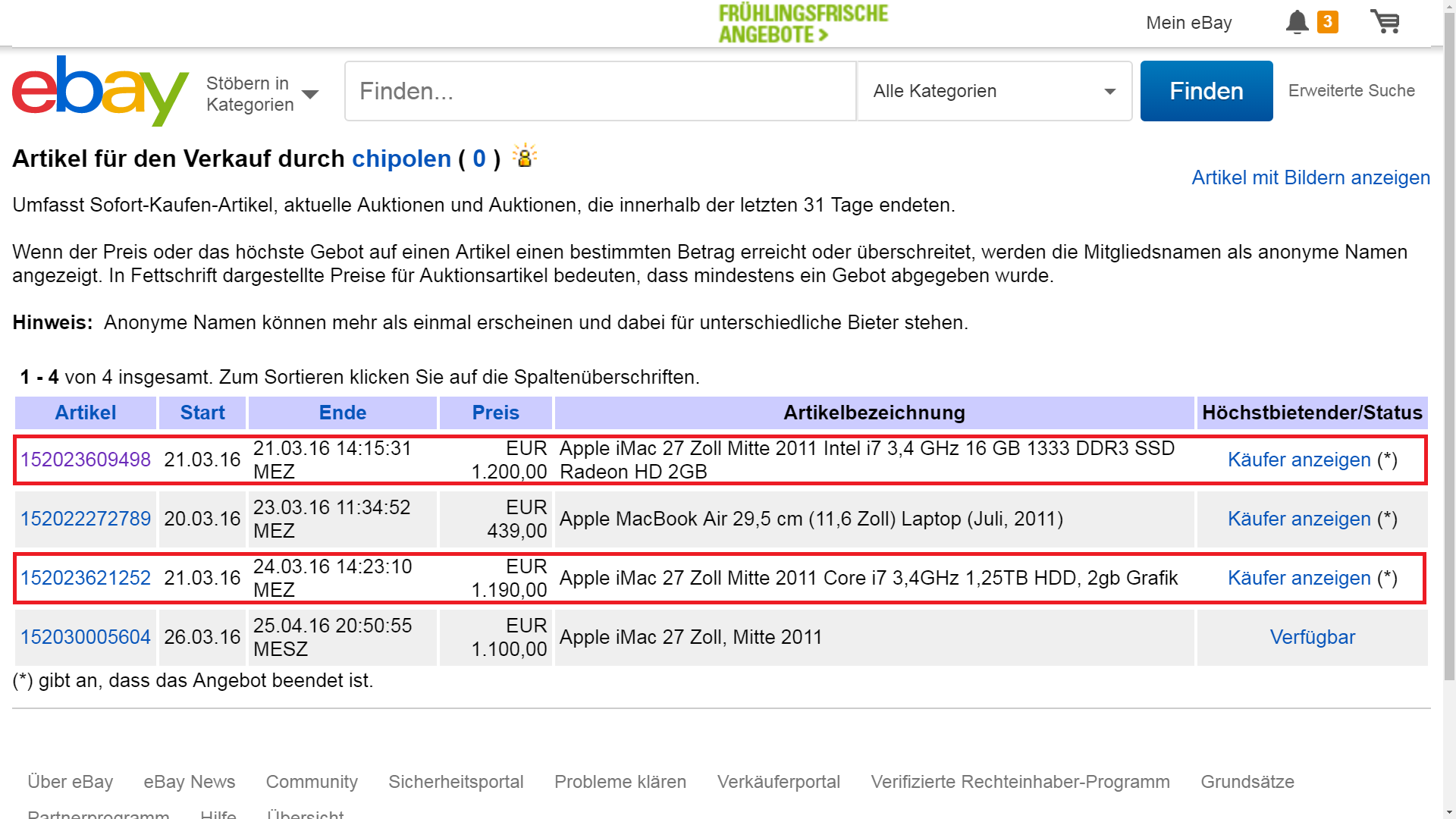Open the notification count badge showing 3
Screen dimensions: 1456x819
[1327, 22]
